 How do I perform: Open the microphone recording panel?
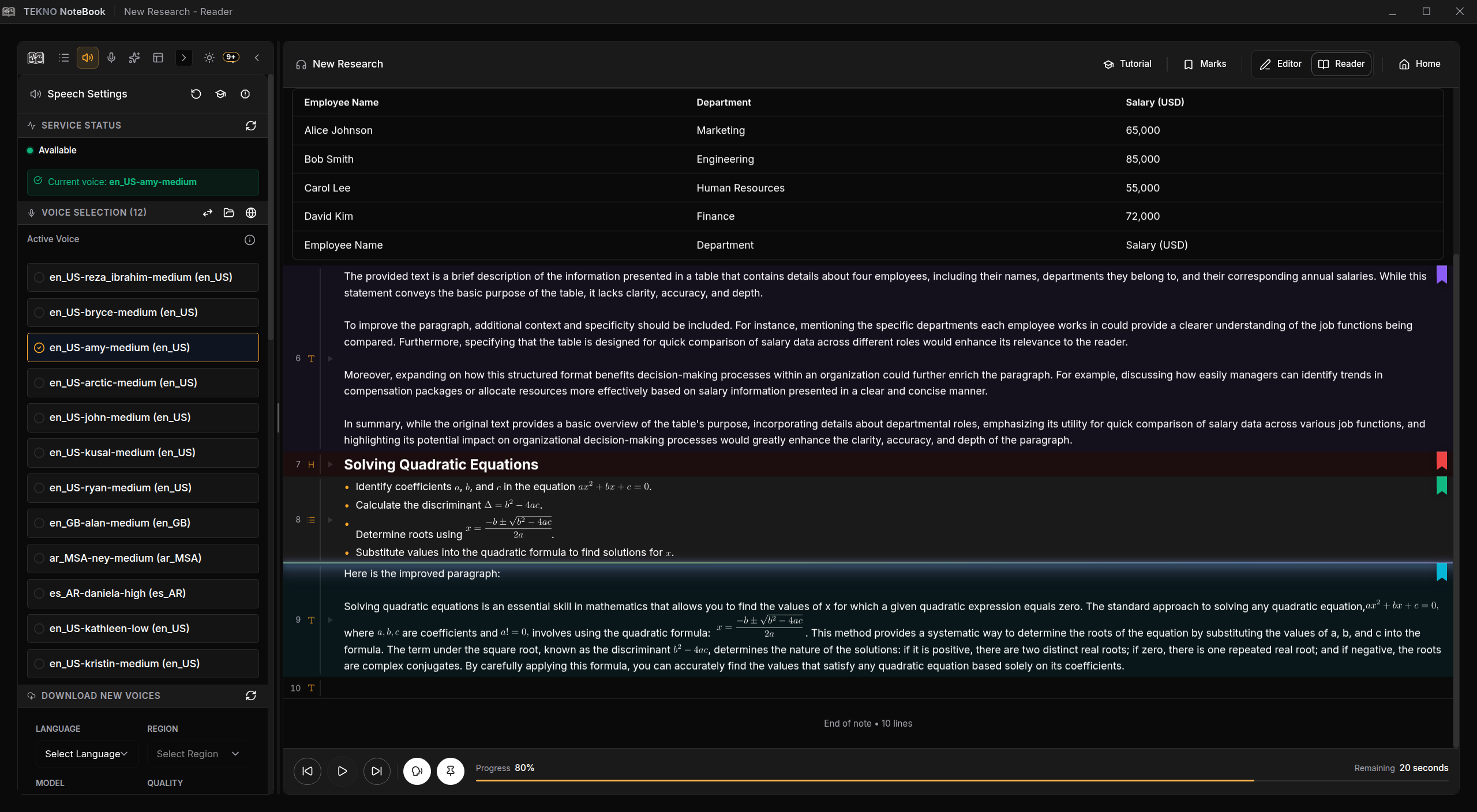(x=111, y=58)
